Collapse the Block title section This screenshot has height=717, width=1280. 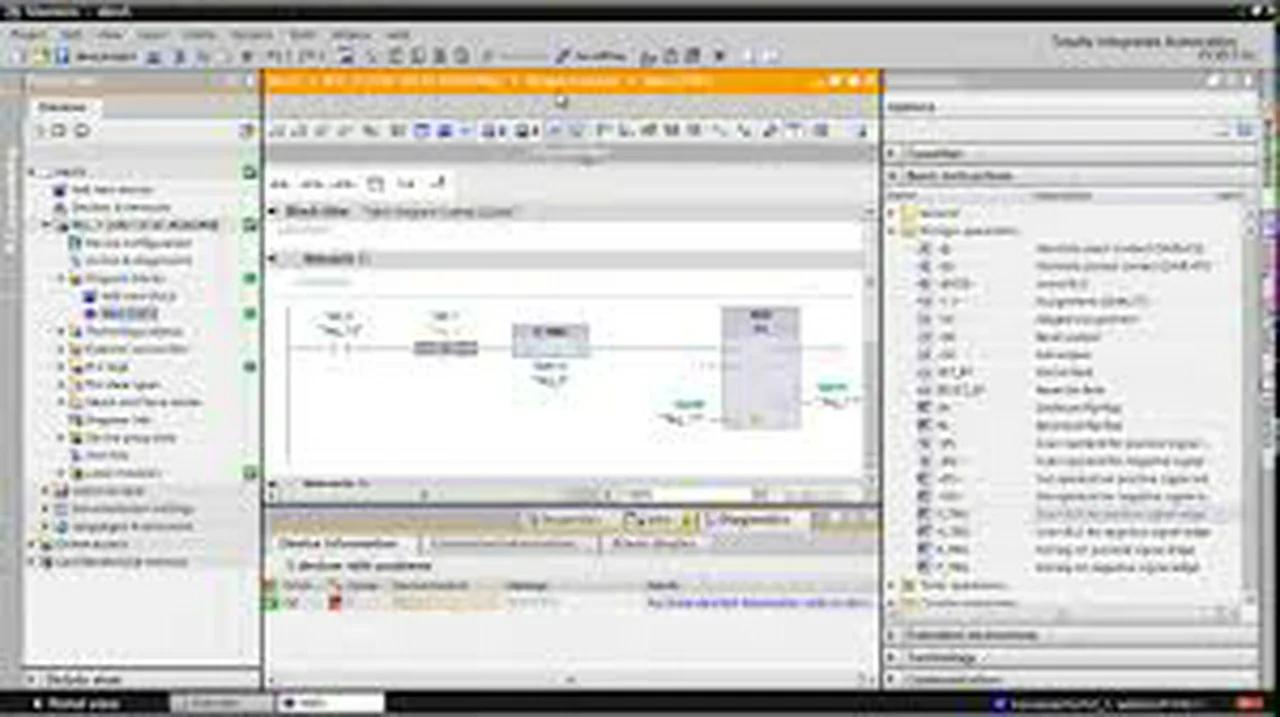coord(272,211)
